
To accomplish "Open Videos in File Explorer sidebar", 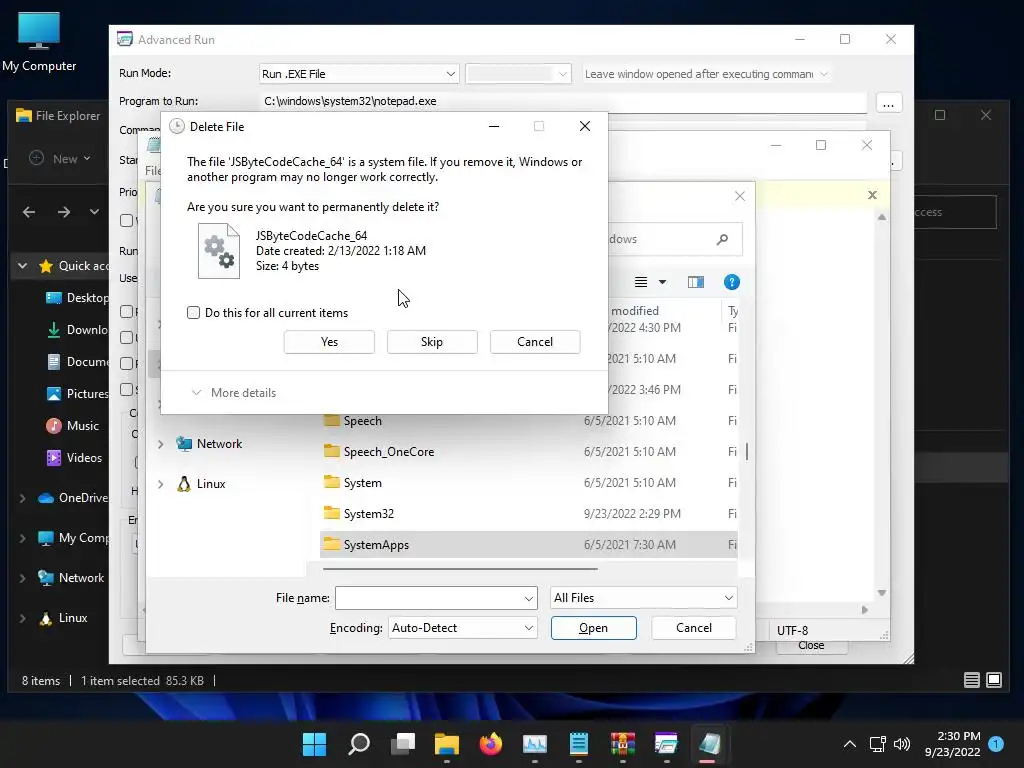I will 74,458.
